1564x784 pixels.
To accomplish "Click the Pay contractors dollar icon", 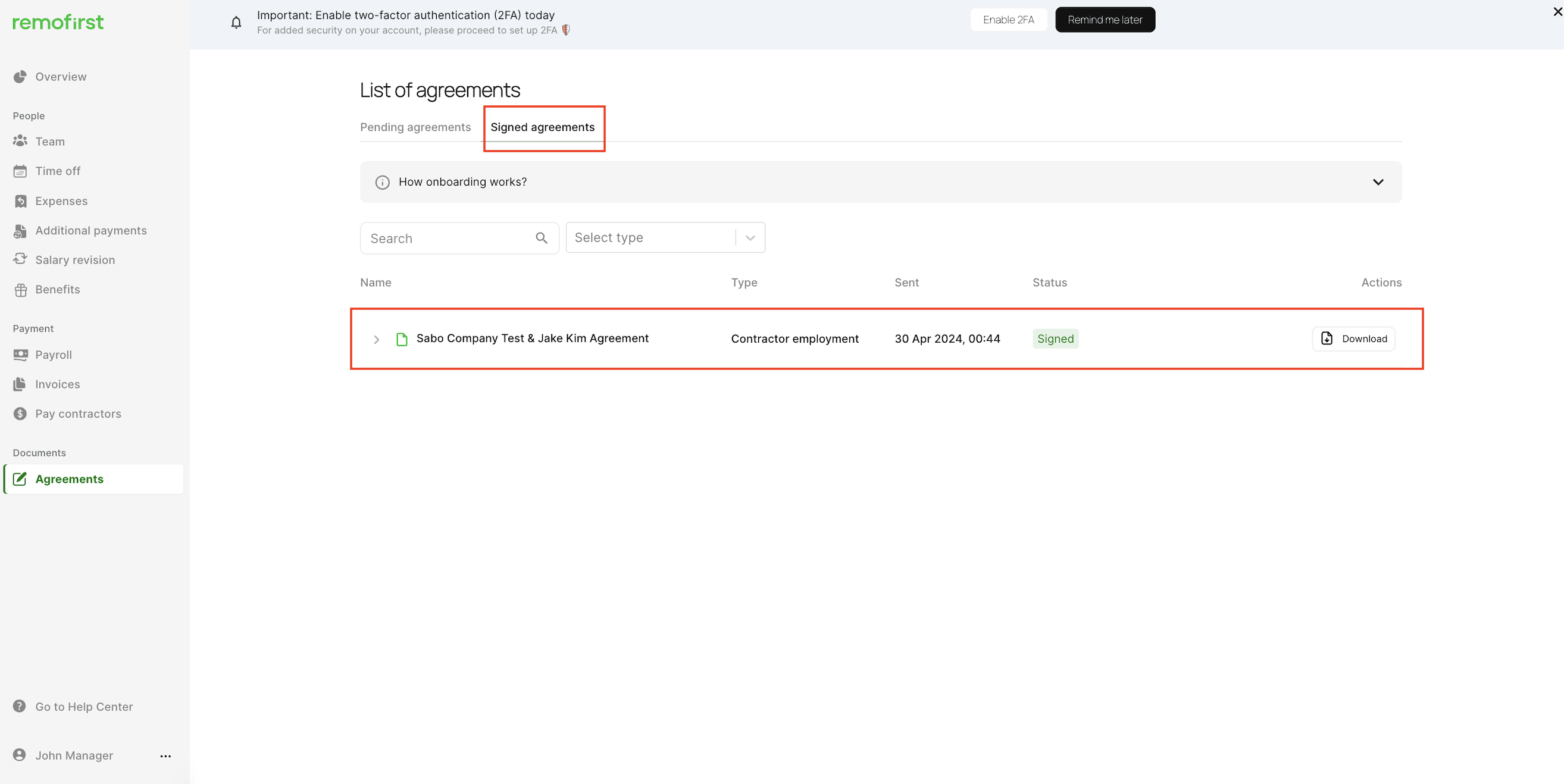I will tap(20, 414).
